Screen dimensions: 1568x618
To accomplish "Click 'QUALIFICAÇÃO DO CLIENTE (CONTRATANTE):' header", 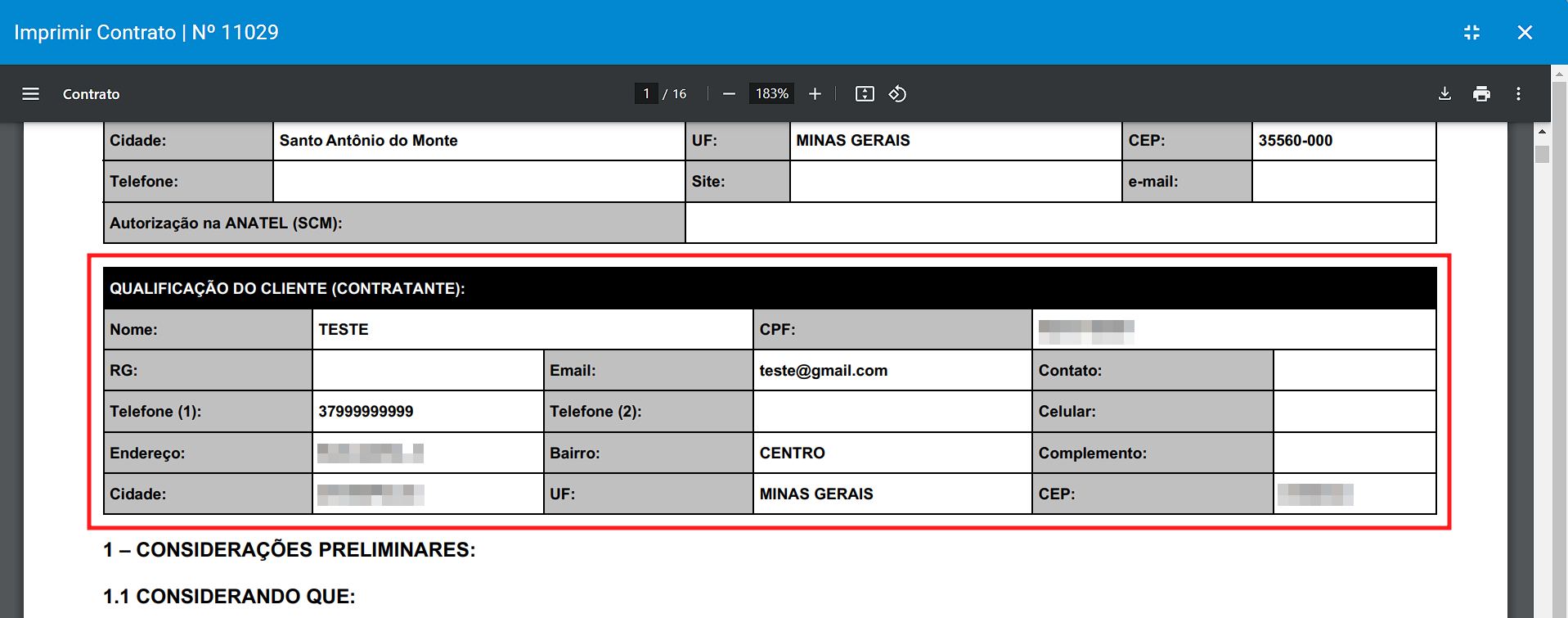I will click(287, 289).
